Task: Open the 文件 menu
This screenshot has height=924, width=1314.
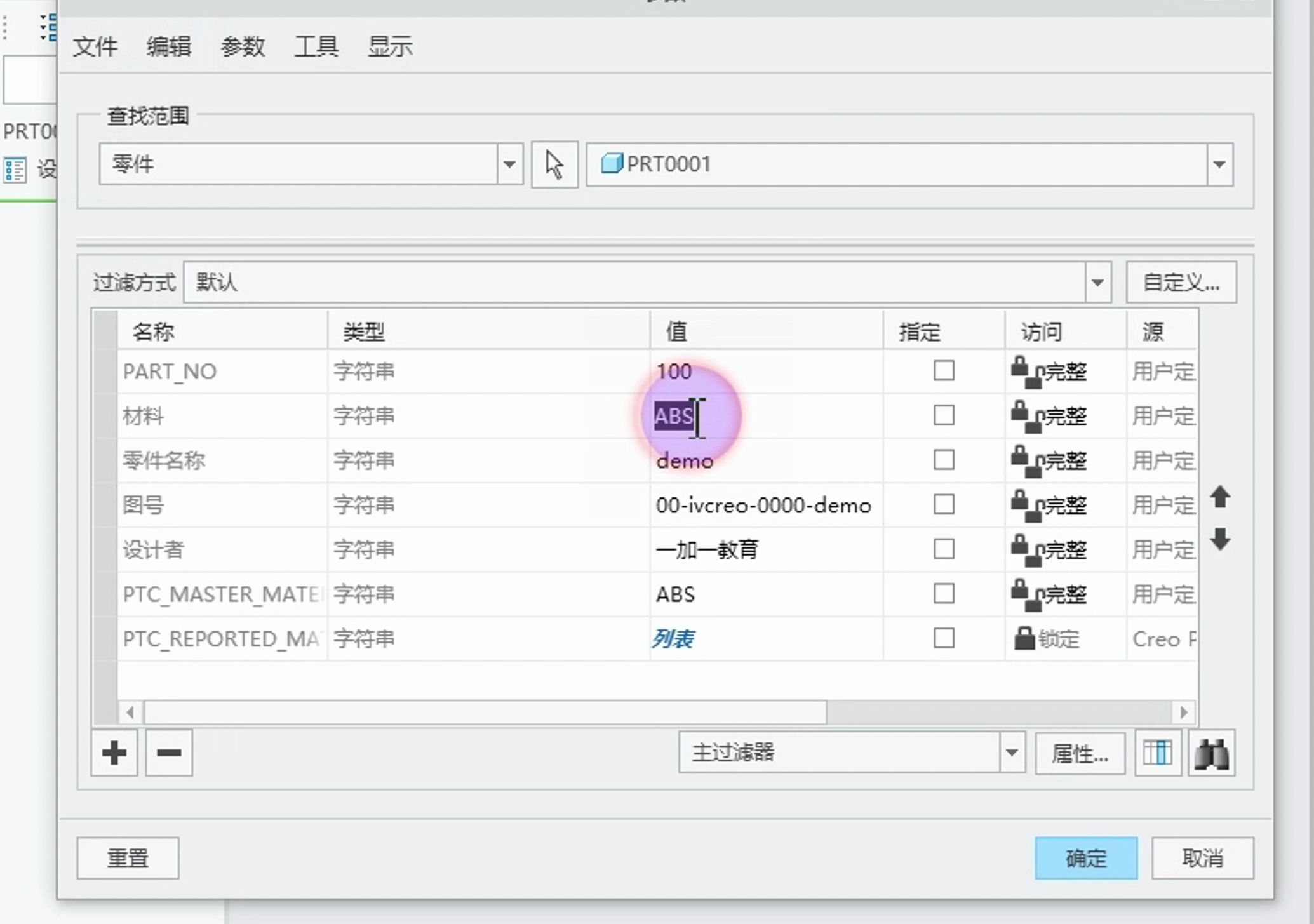Action: coord(96,46)
